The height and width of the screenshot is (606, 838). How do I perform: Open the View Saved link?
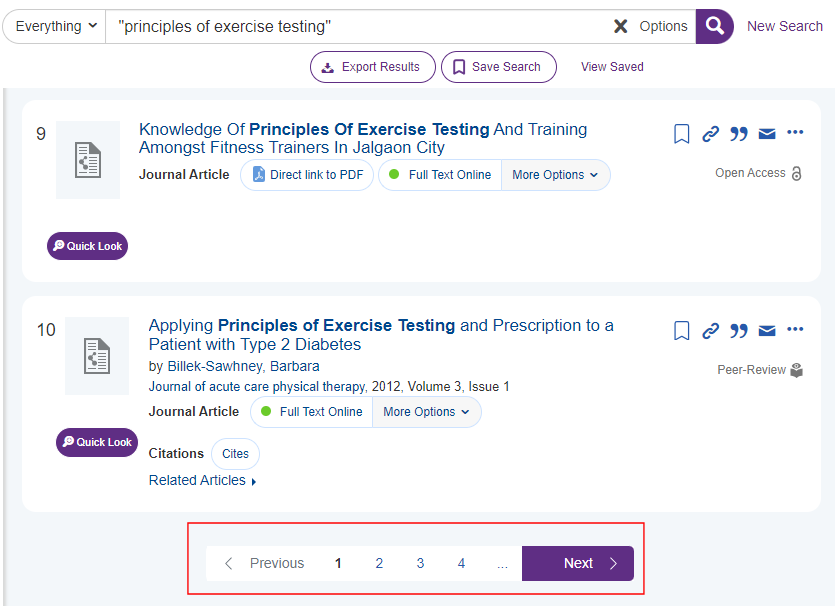pyautogui.click(x=612, y=67)
